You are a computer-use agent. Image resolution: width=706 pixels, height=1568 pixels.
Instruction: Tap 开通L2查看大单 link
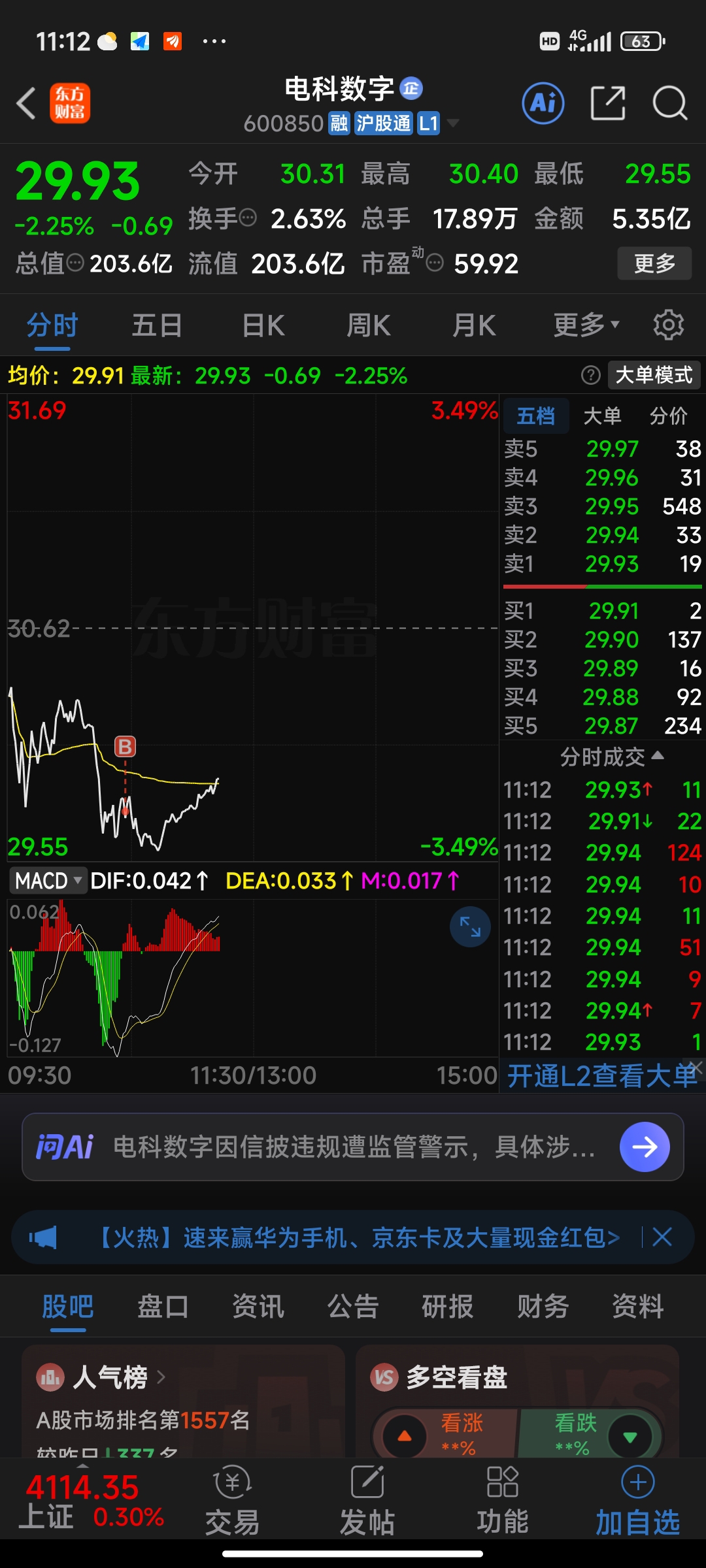click(x=602, y=1075)
